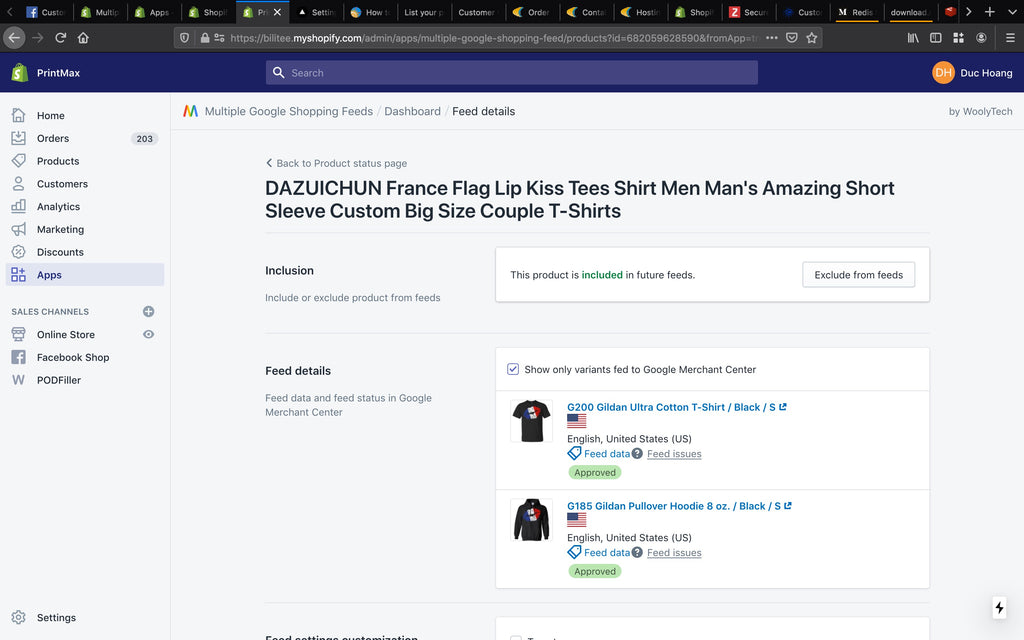Open a new browser tab with plus
The width and height of the screenshot is (1024, 640).
coord(990,12)
